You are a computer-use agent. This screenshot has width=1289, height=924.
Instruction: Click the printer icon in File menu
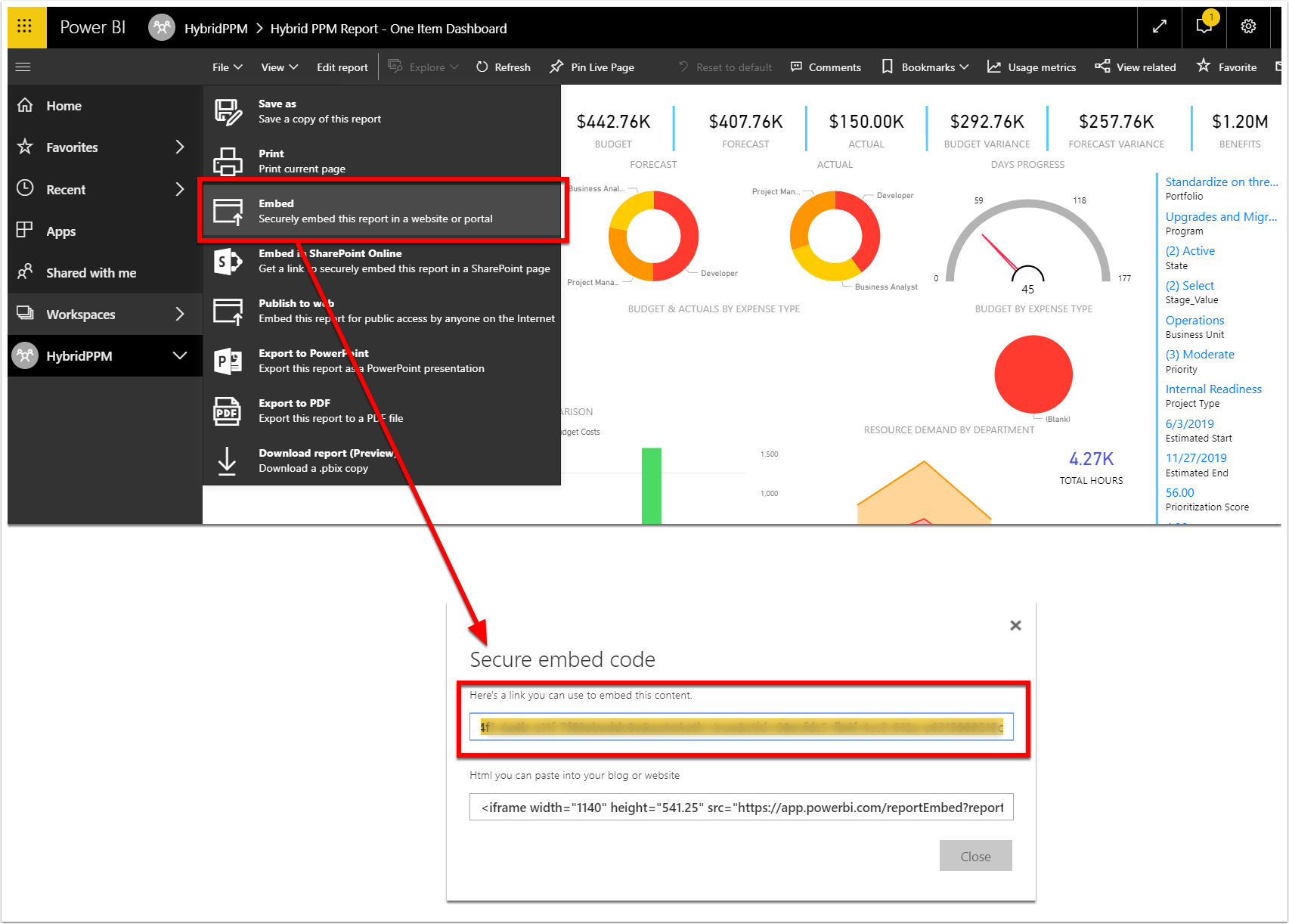pyautogui.click(x=228, y=162)
